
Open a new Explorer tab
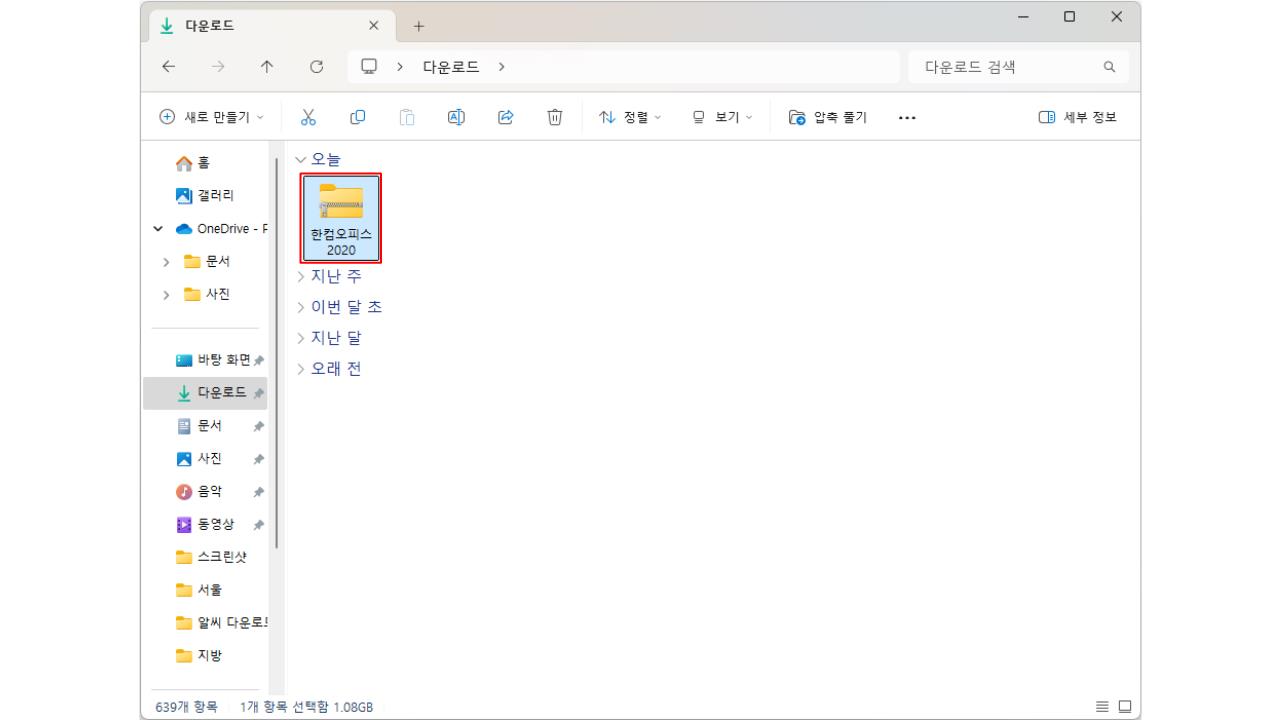pos(419,25)
